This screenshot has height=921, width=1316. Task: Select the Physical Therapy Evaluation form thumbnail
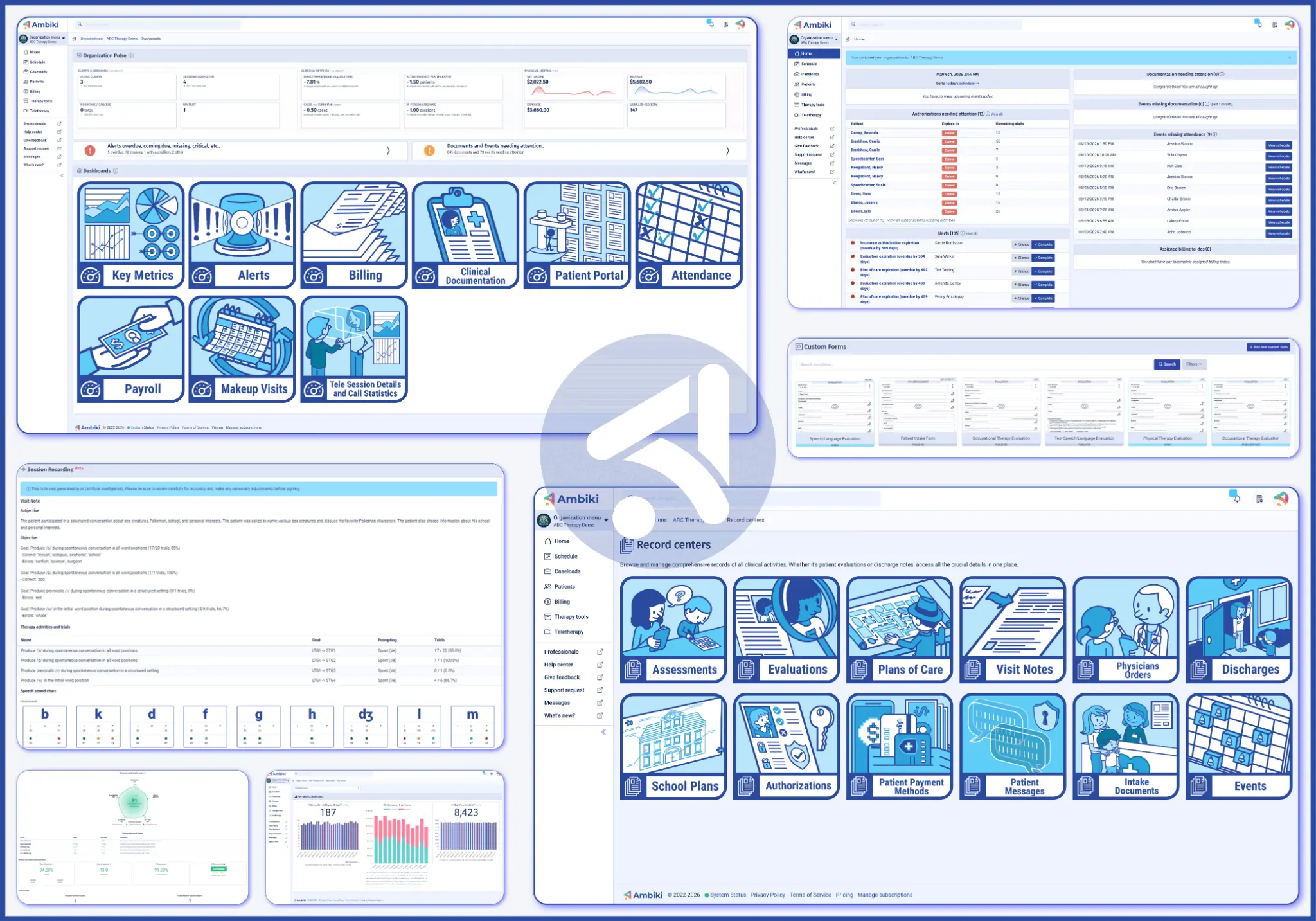click(x=1168, y=412)
